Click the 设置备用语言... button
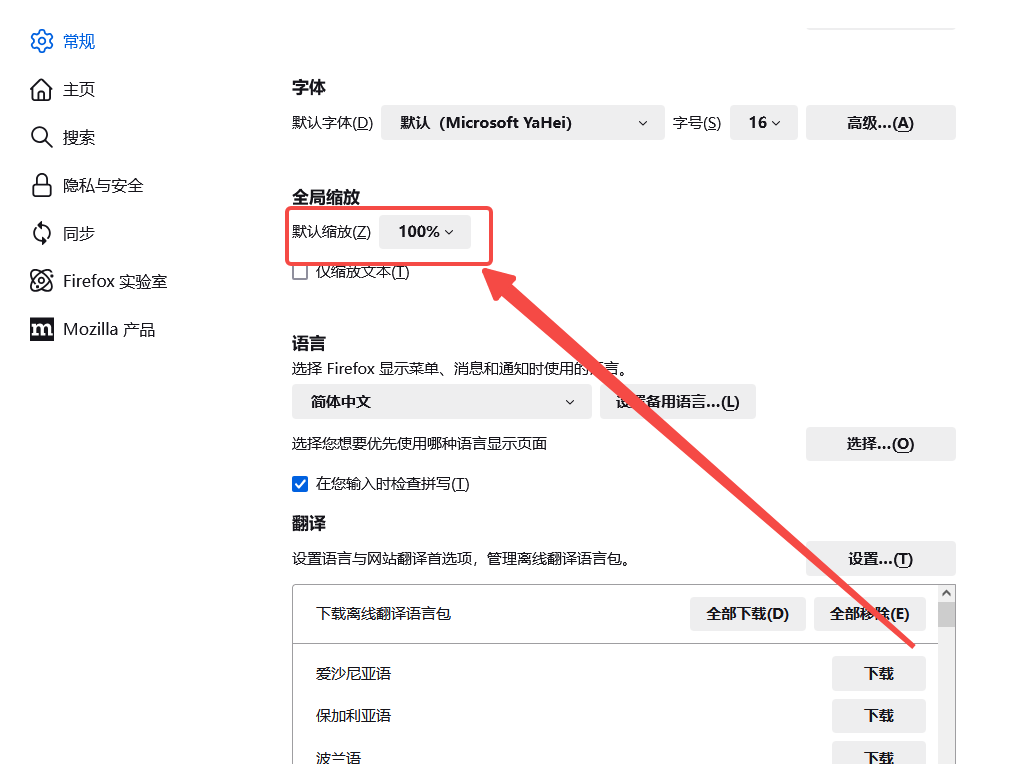The width and height of the screenshot is (1021, 764). click(x=678, y=402)
